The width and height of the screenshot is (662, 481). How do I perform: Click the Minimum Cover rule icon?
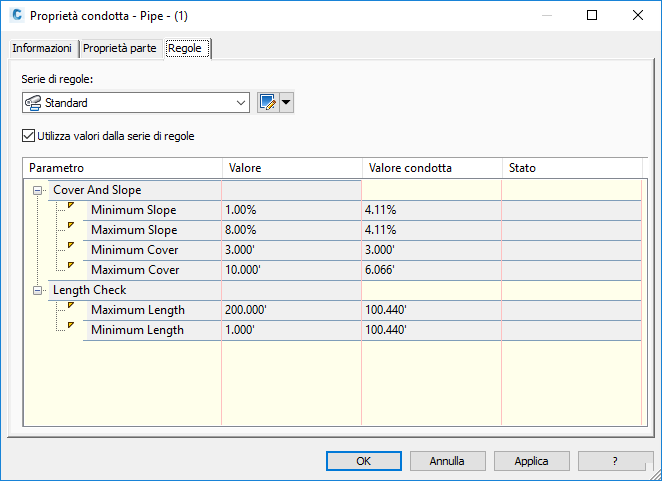[71, 247]
